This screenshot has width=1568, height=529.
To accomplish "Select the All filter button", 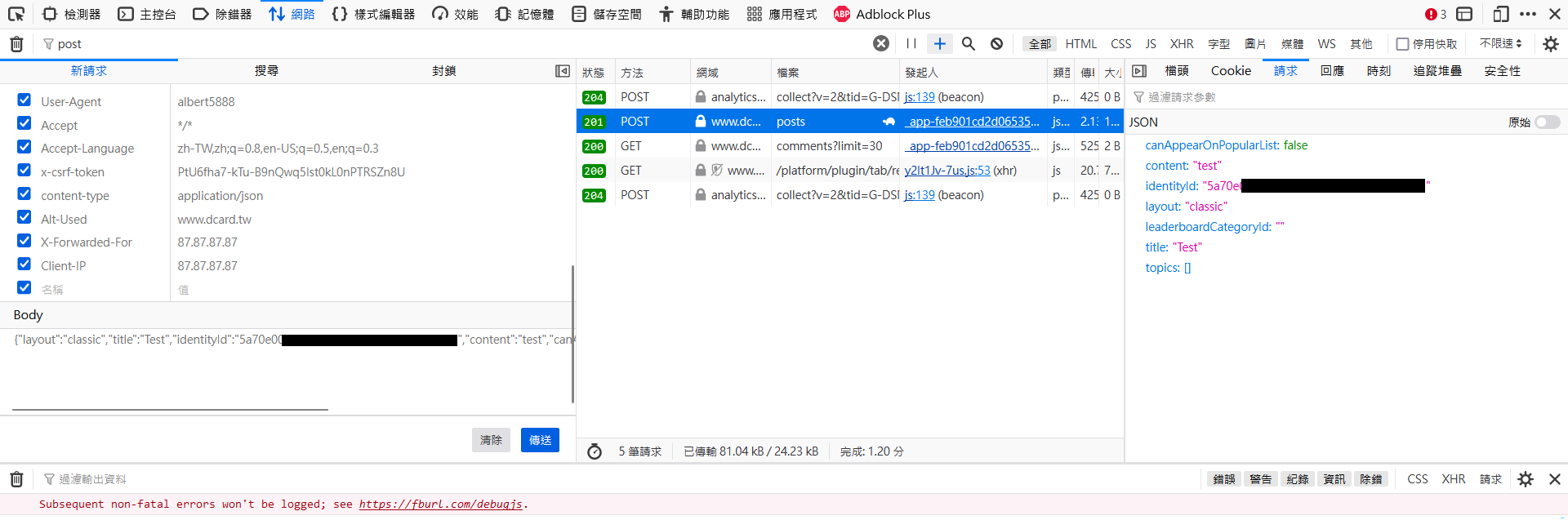I will click(x=1040, y=44).
